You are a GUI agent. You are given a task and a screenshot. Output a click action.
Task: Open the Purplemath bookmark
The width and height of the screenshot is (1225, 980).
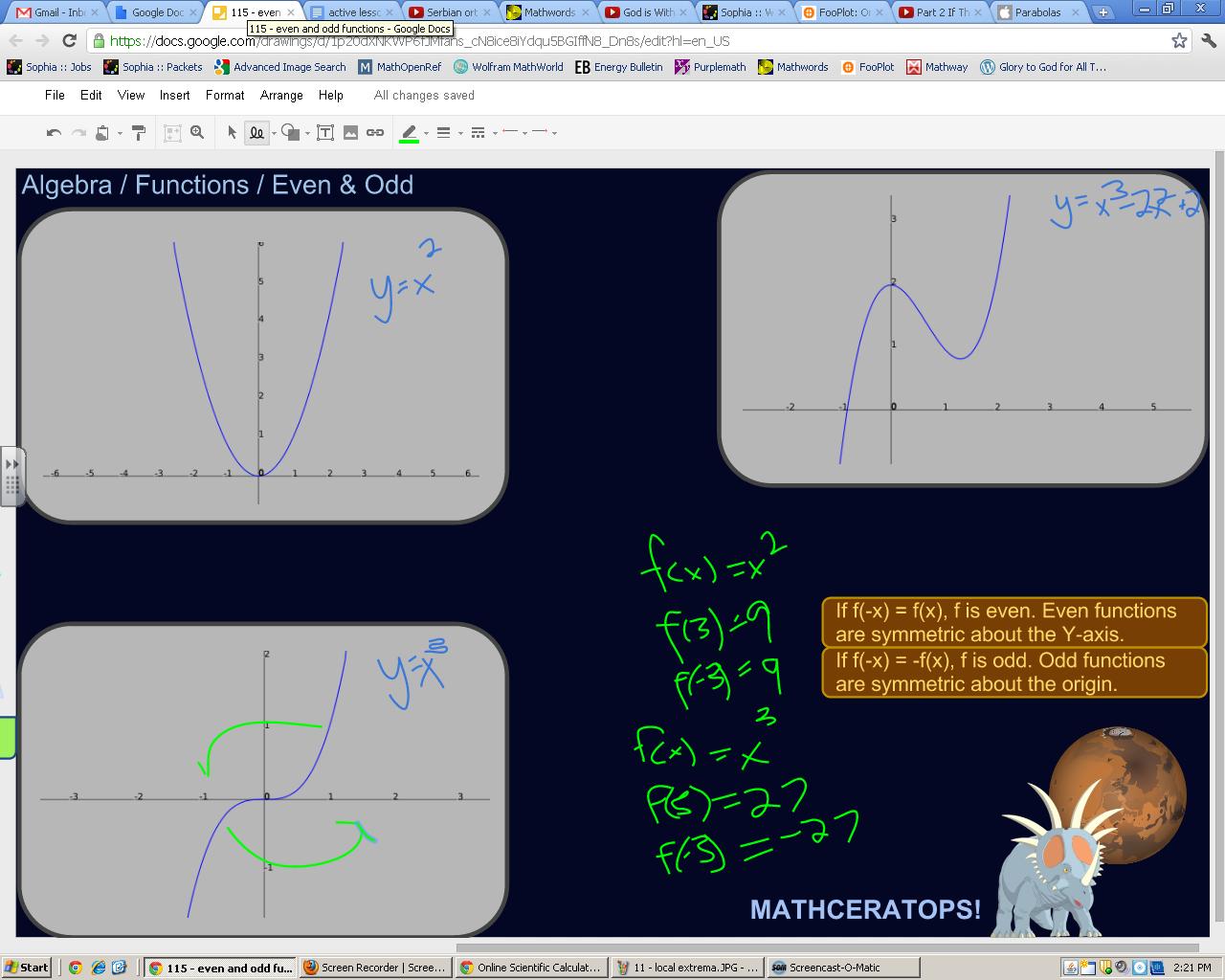click(x=710, y=67)
